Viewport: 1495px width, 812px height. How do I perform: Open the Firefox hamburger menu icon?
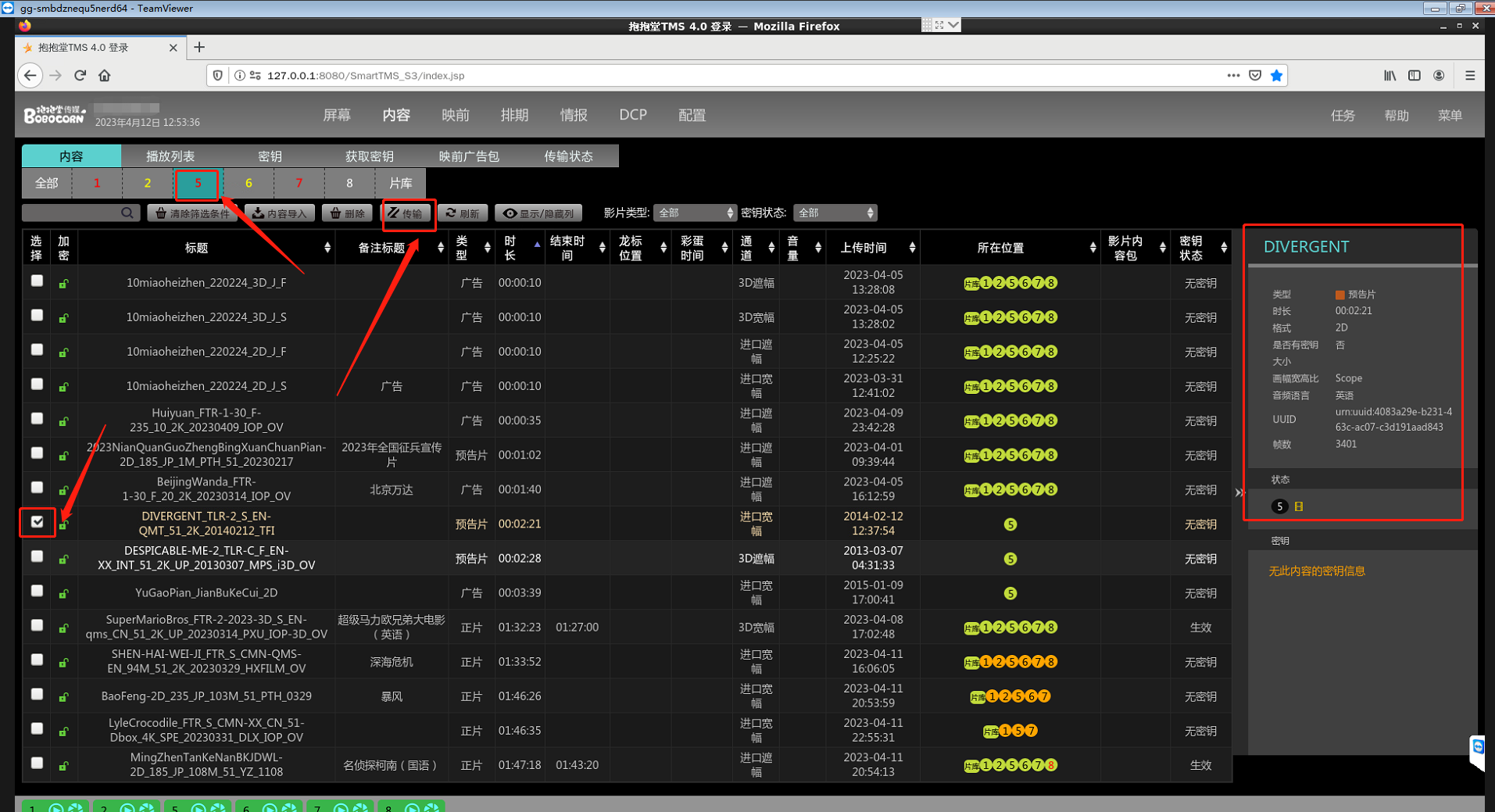1470,76
